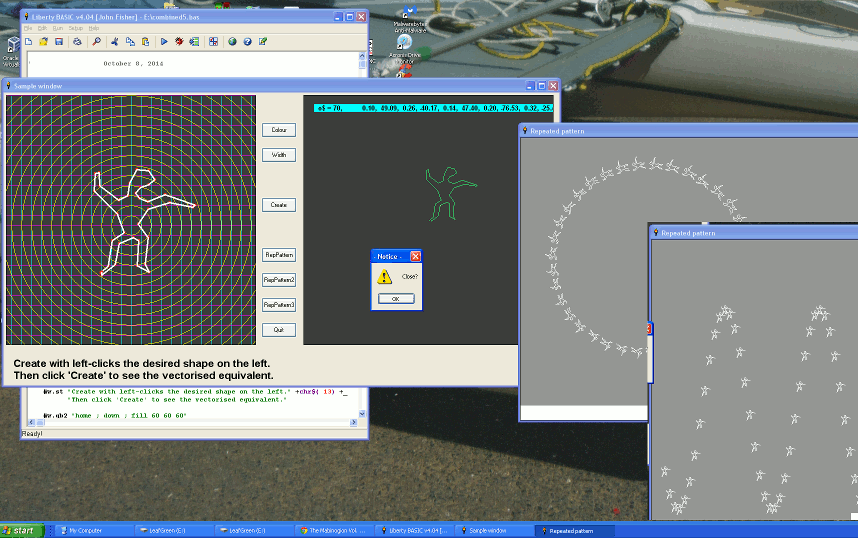The height and width of the screenshot is (538, 858).
Task: Open the File menu
Action: click(29, 28)
